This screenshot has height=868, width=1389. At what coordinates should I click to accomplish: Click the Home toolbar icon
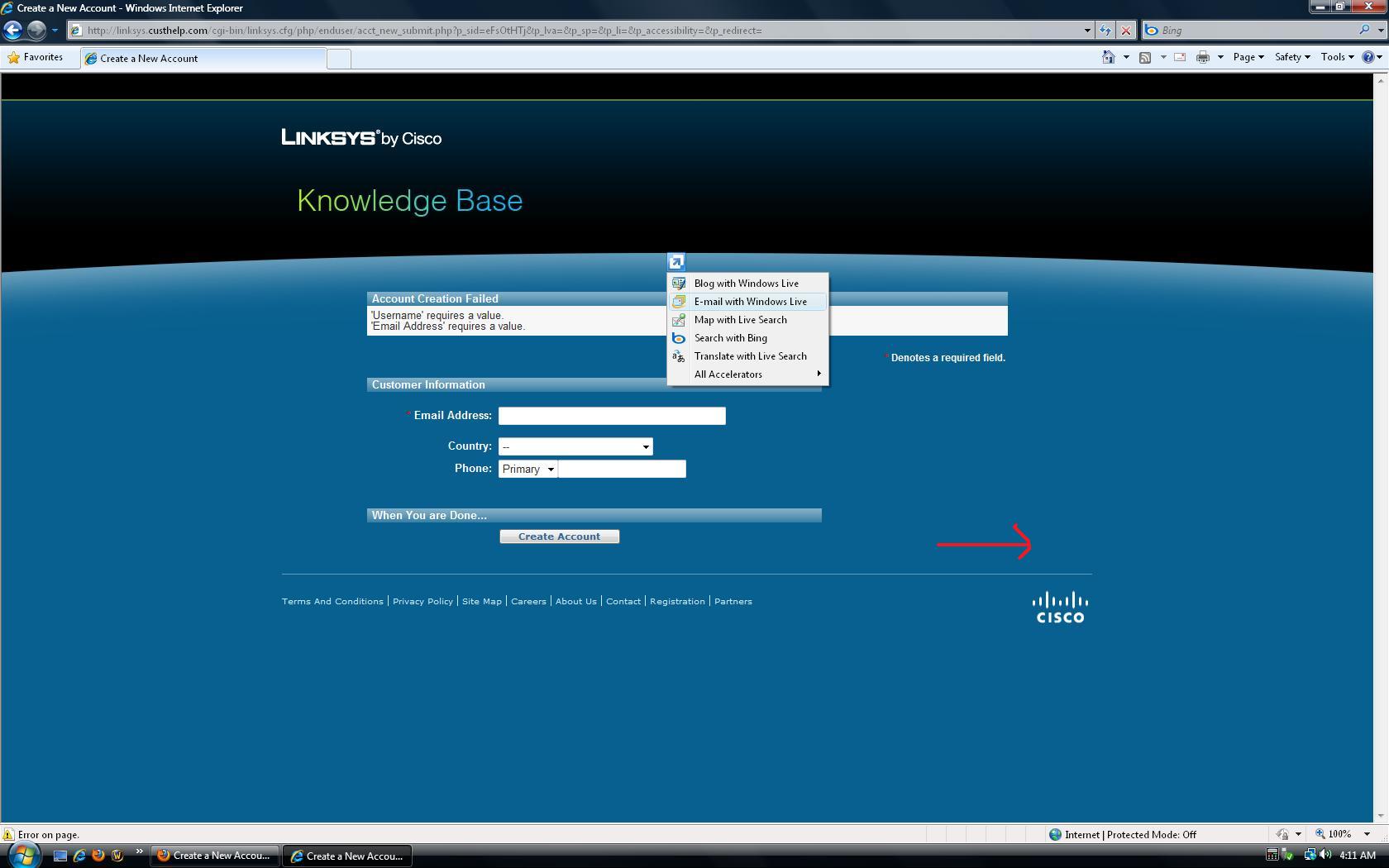point(1108,57)
